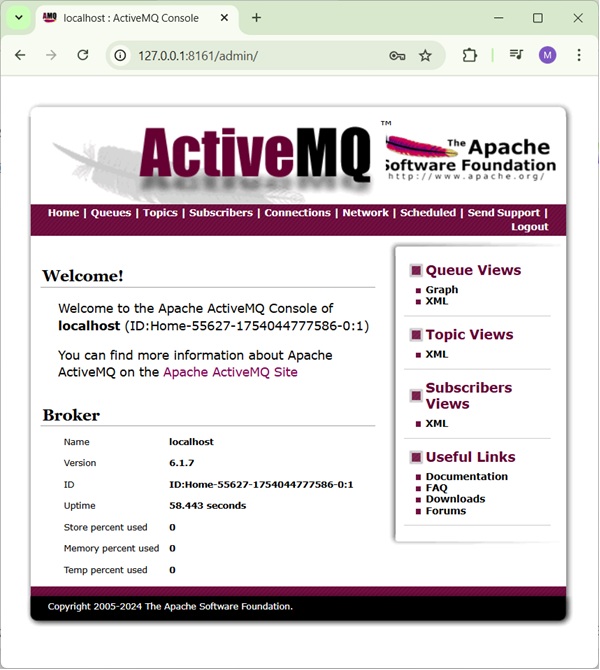Click the Uptime value 58.443 seconds
Screen dimensions: 600x670
tap(208, 505)
